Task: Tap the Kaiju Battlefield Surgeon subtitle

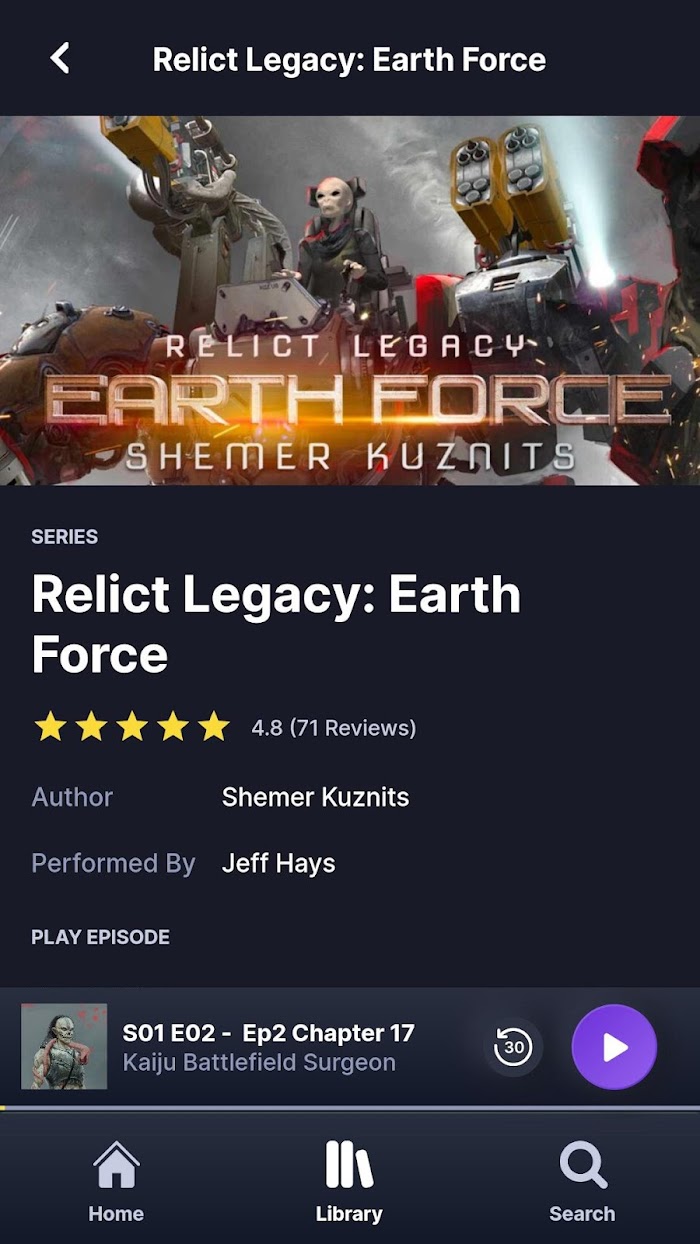Action: pyautogui.click(x=259, y=1063)
